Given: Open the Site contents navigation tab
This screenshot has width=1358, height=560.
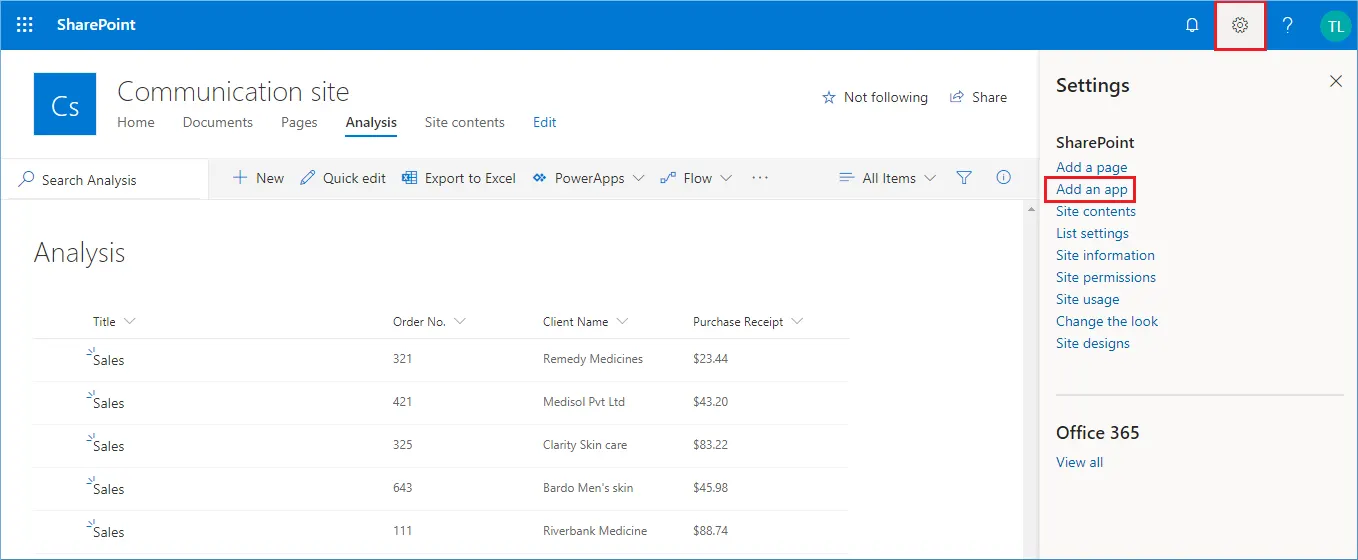Looking at the screenshot, I should coord(465,122).
